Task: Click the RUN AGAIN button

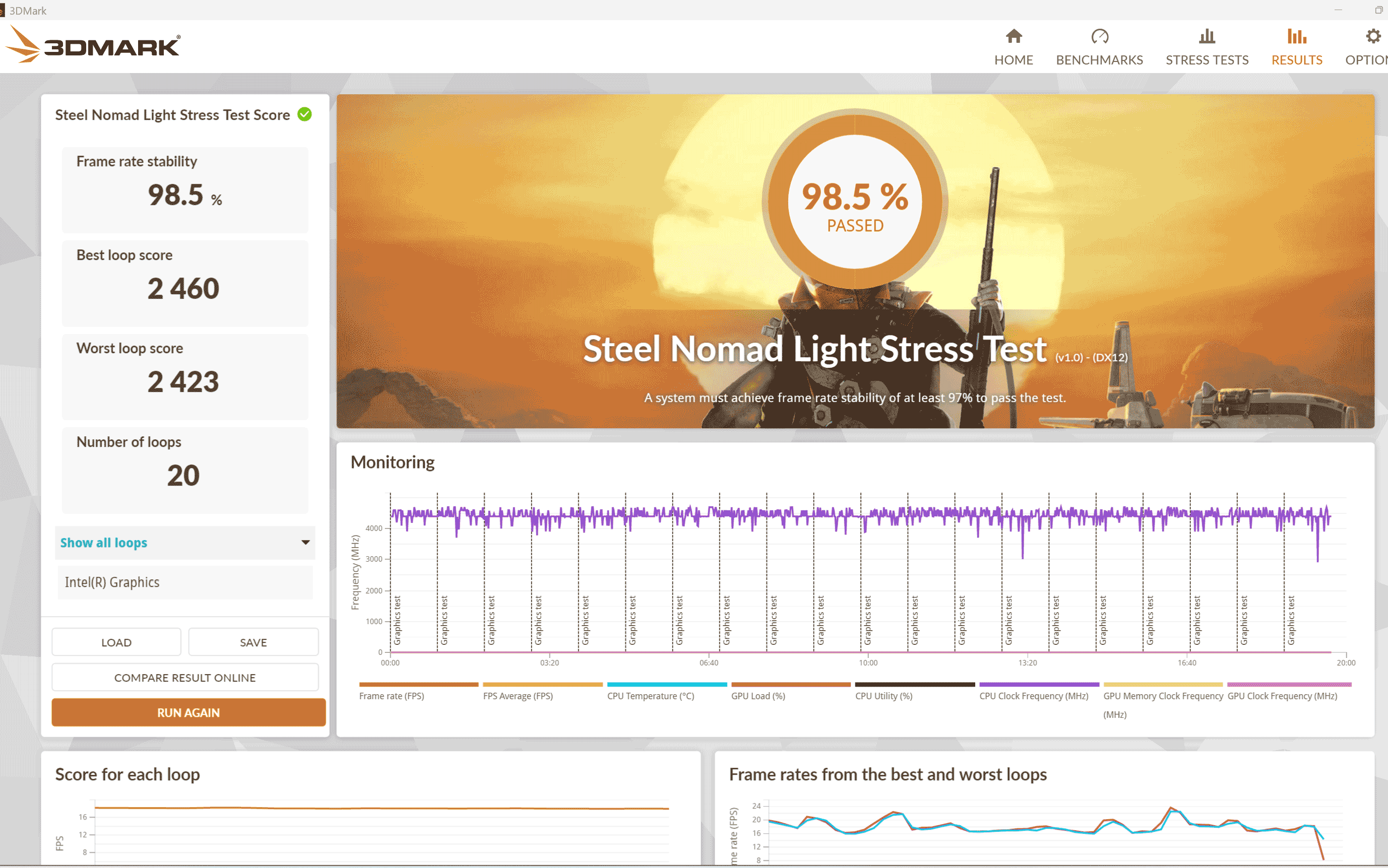Action: click(x=188, y=712)
